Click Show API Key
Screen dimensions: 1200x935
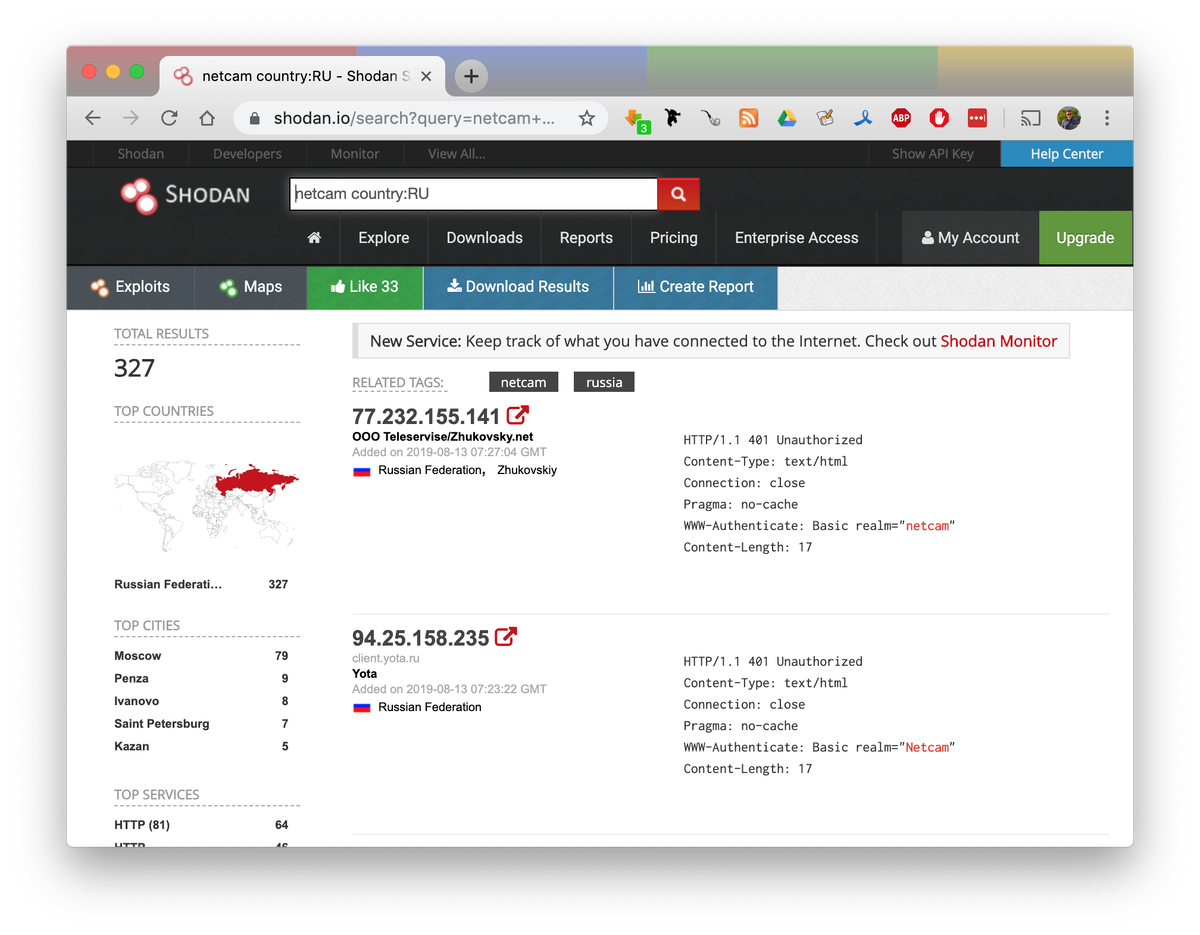click(932, 153)
